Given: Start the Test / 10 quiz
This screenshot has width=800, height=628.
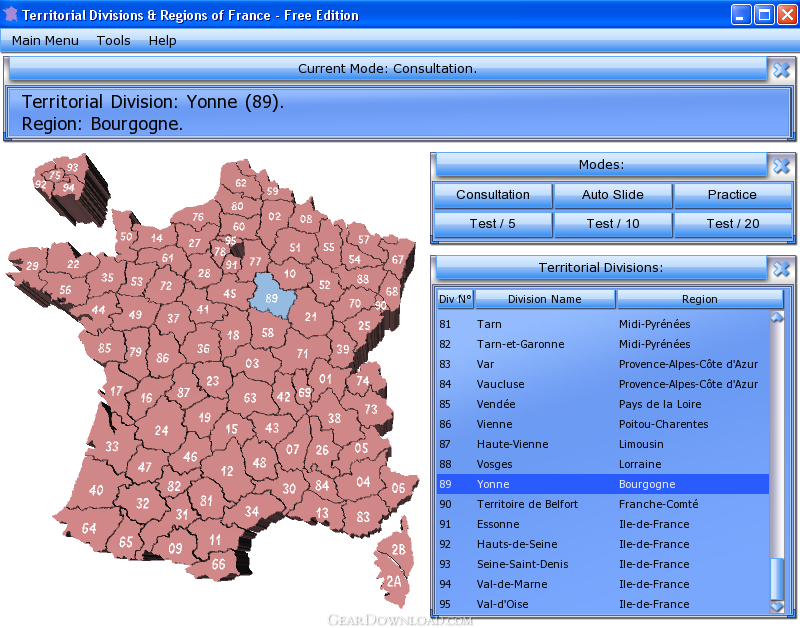Looking at the screenshot, I should [x=613, y=224].
